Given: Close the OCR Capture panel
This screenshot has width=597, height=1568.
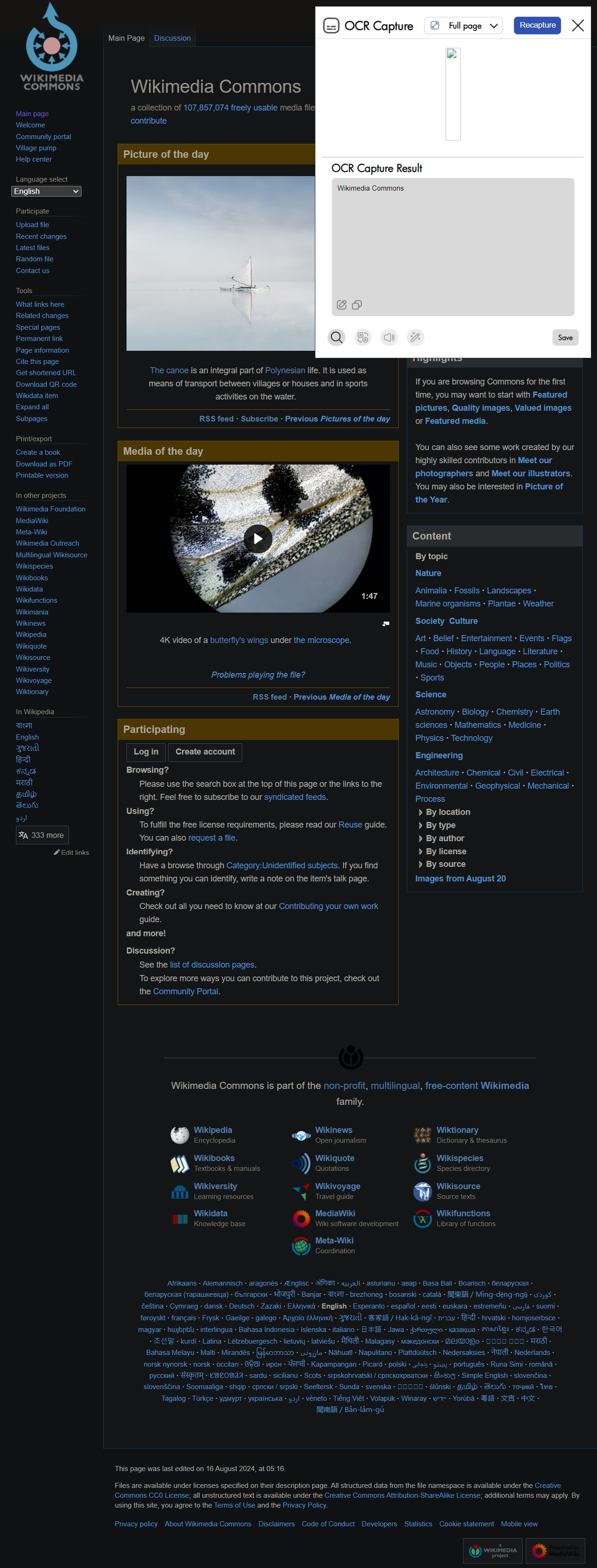Looking at the screenshot, I should pos(577,26).
